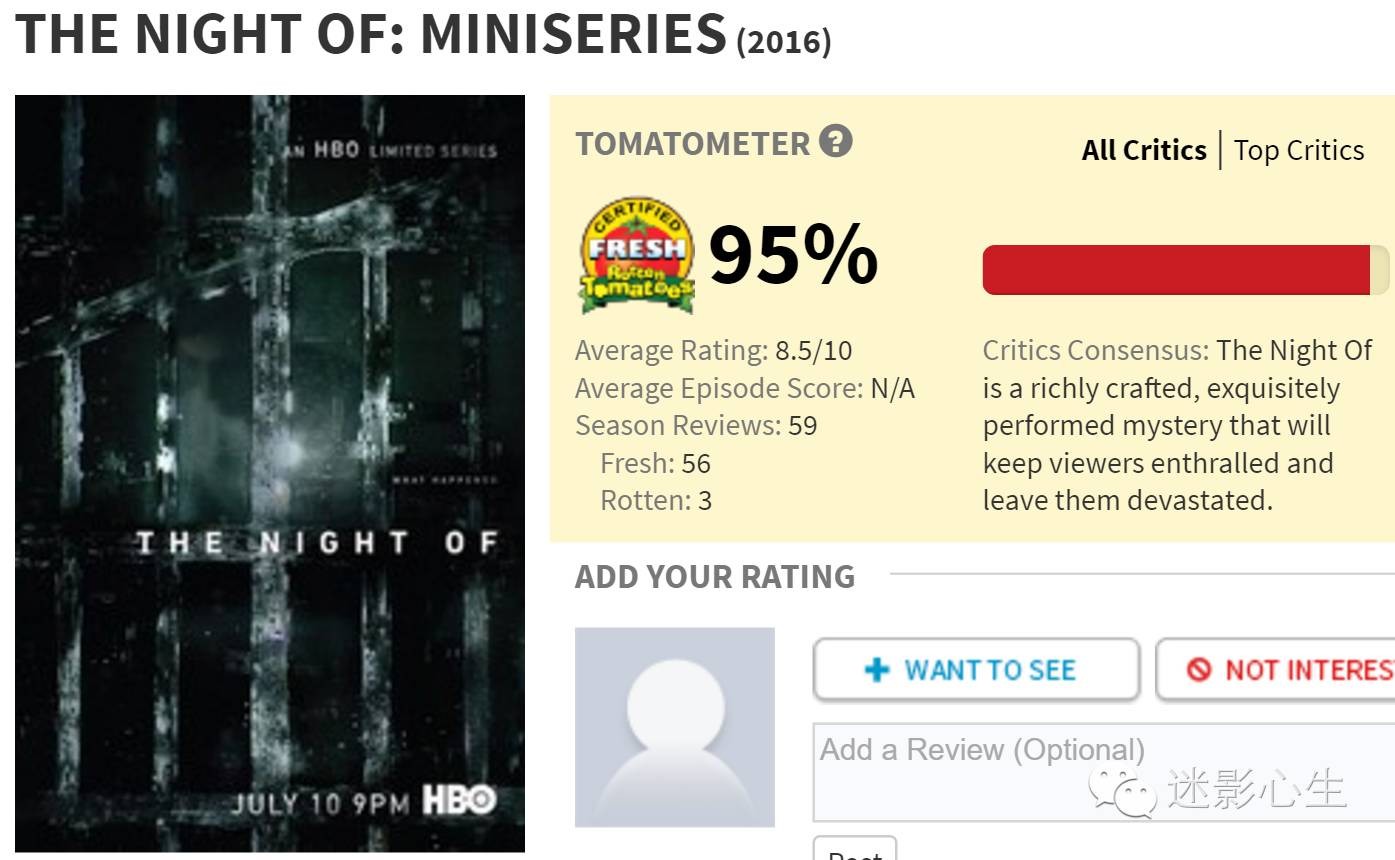Switch to the All Critics tab
This screenshot has width=1395, height=860.
coord(1144,150)
